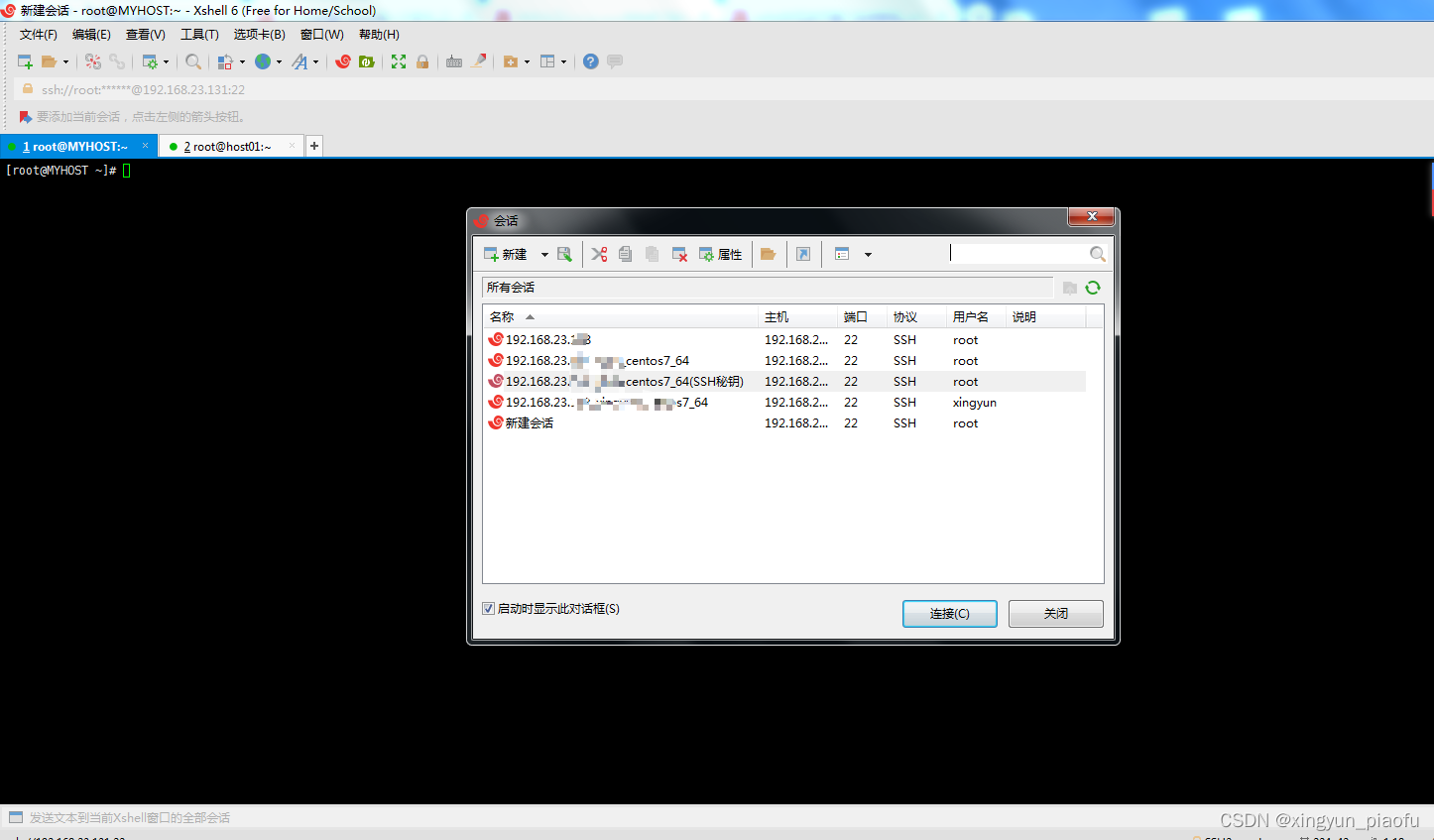Click the 关闭 button in dialog

(1056, 614)
